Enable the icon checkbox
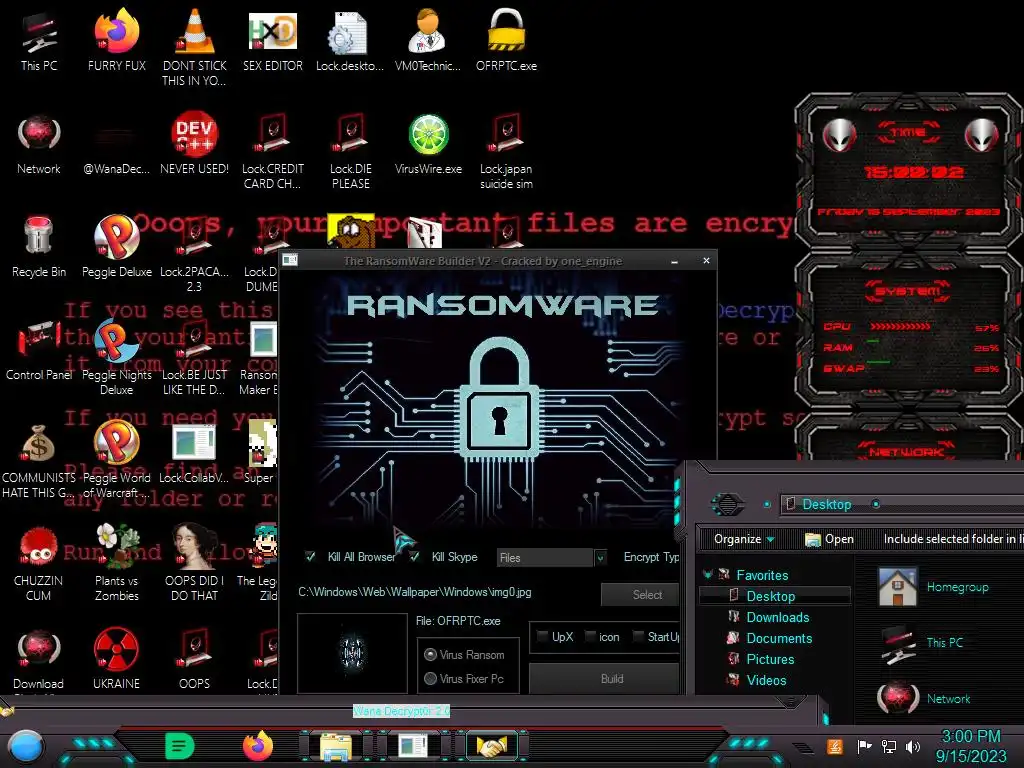The height and width of the screenshot is (768, 1024). tap(590, 636)
